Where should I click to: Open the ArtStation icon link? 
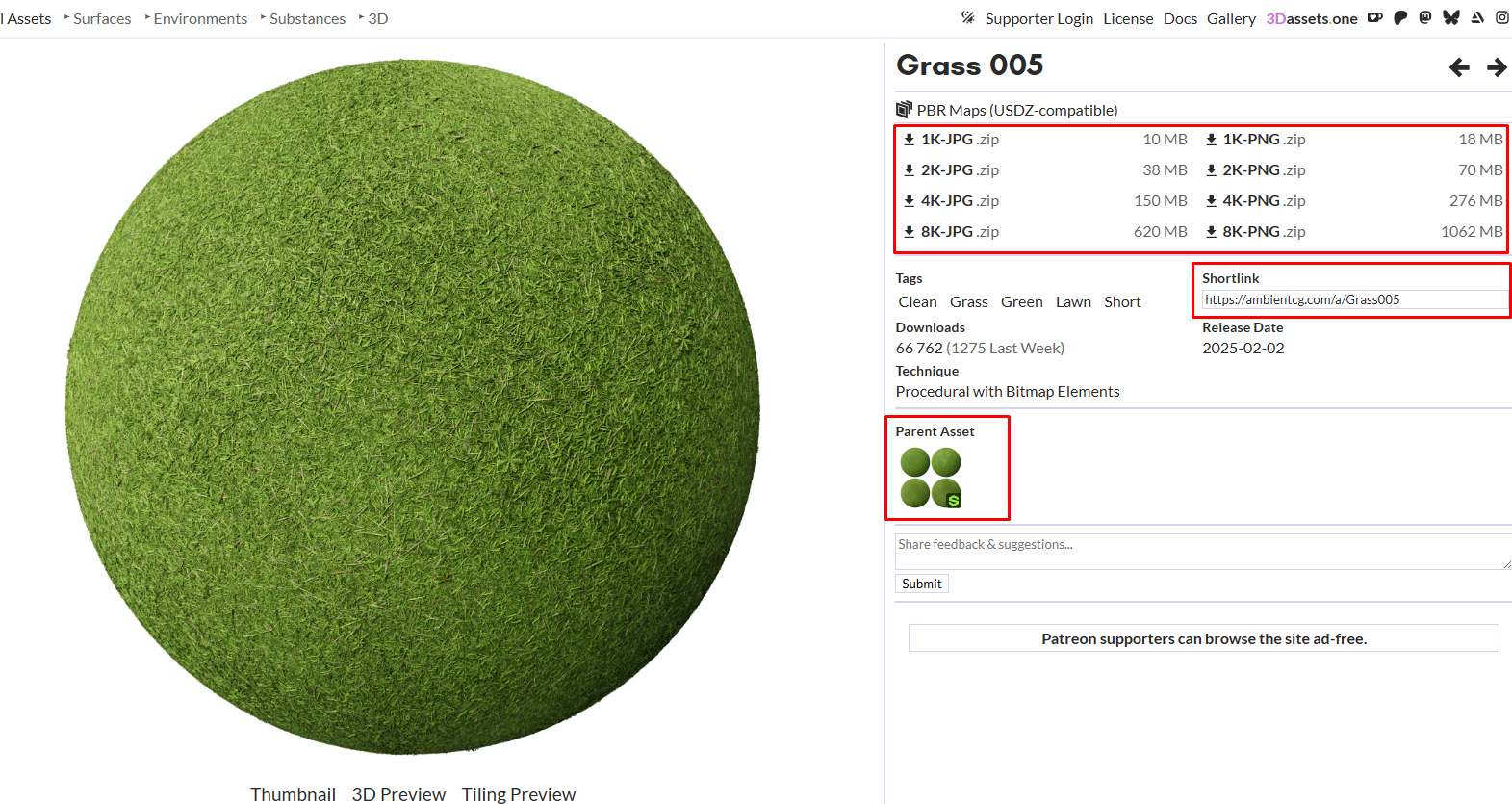(x=1477, y=17)
